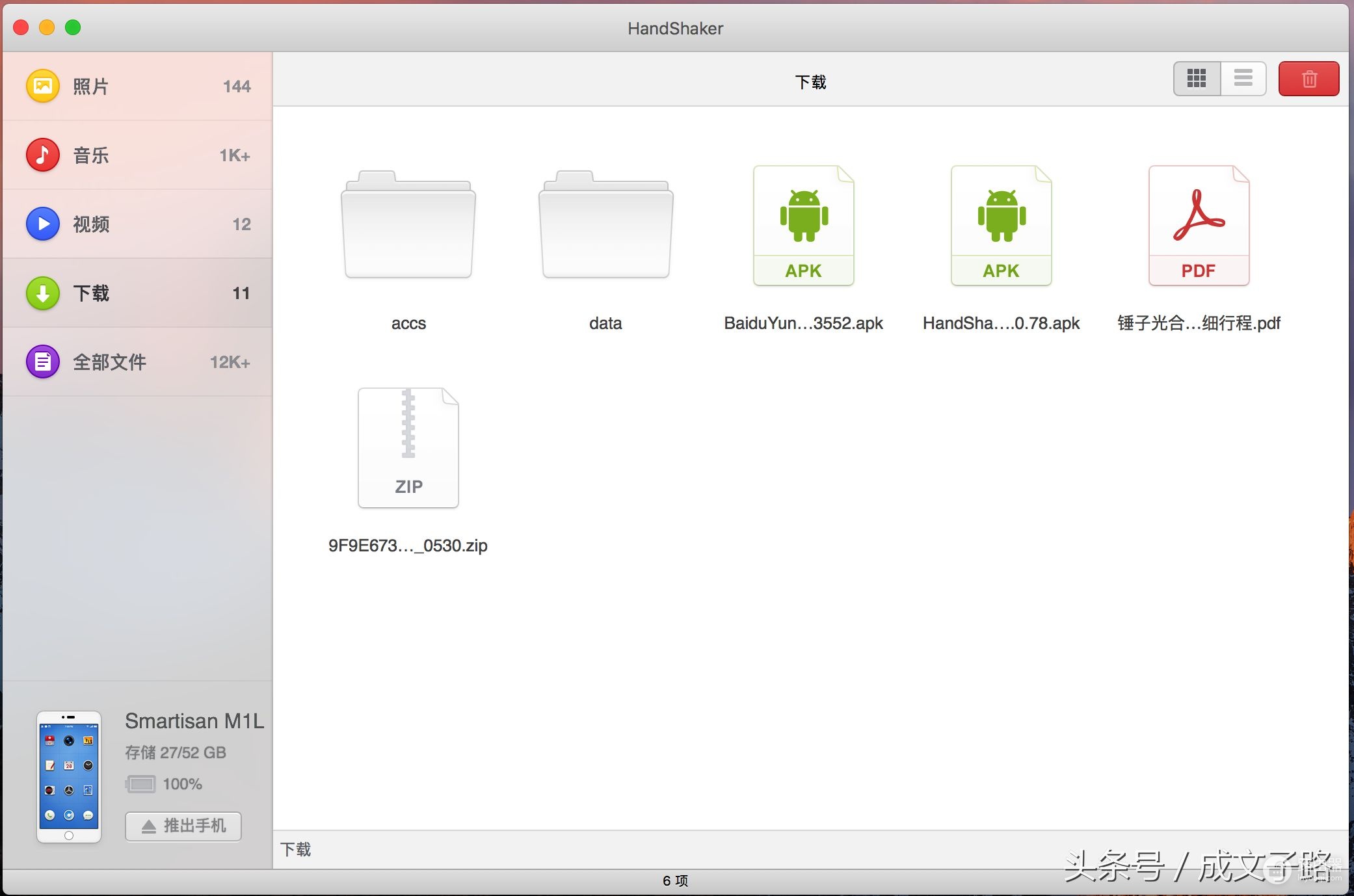This screenshot has height=896, width=1354.
Task: Delete with the red trash button
Action: (x=1308, y=79)
